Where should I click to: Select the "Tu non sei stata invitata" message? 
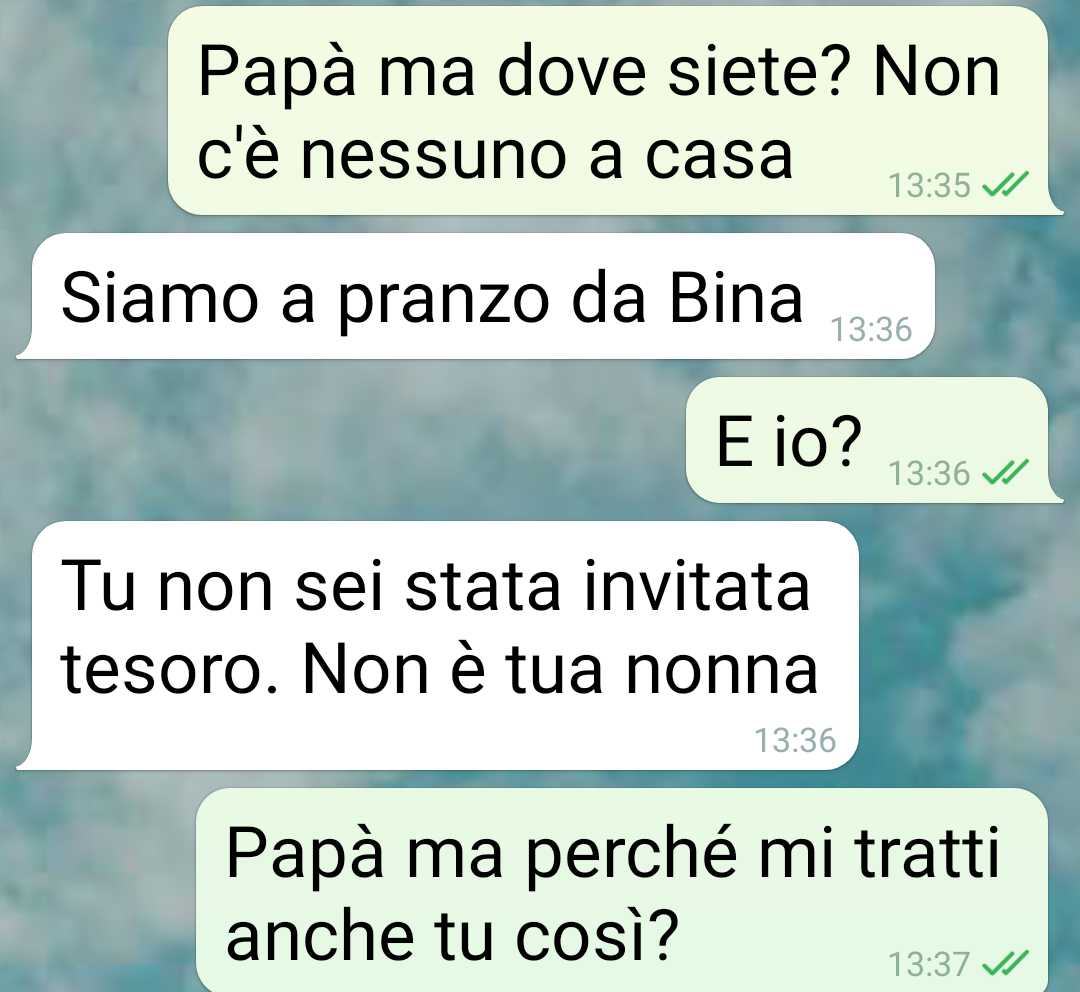[437, 645]
